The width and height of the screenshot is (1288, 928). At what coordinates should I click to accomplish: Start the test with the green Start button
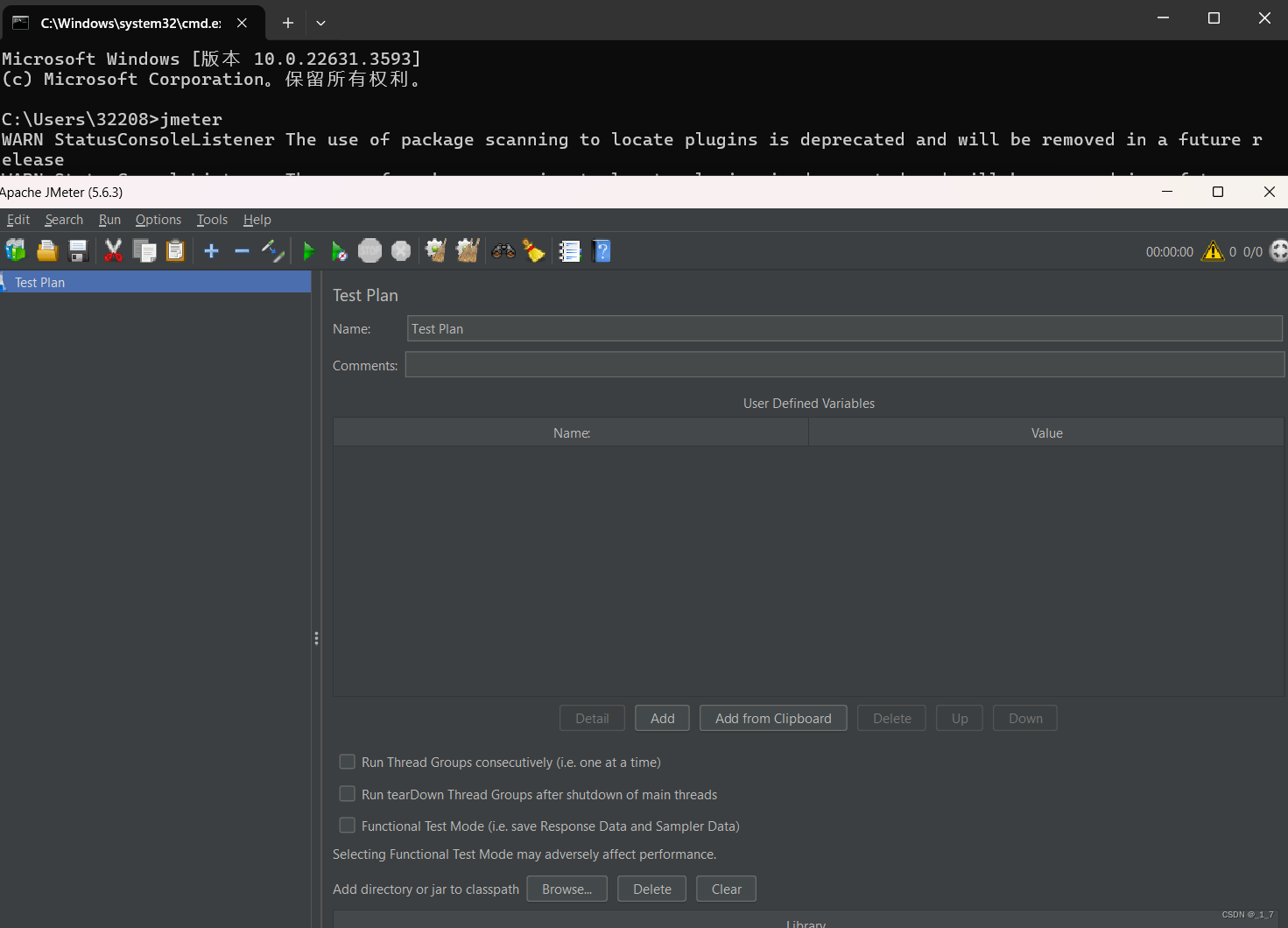(309, 251)
